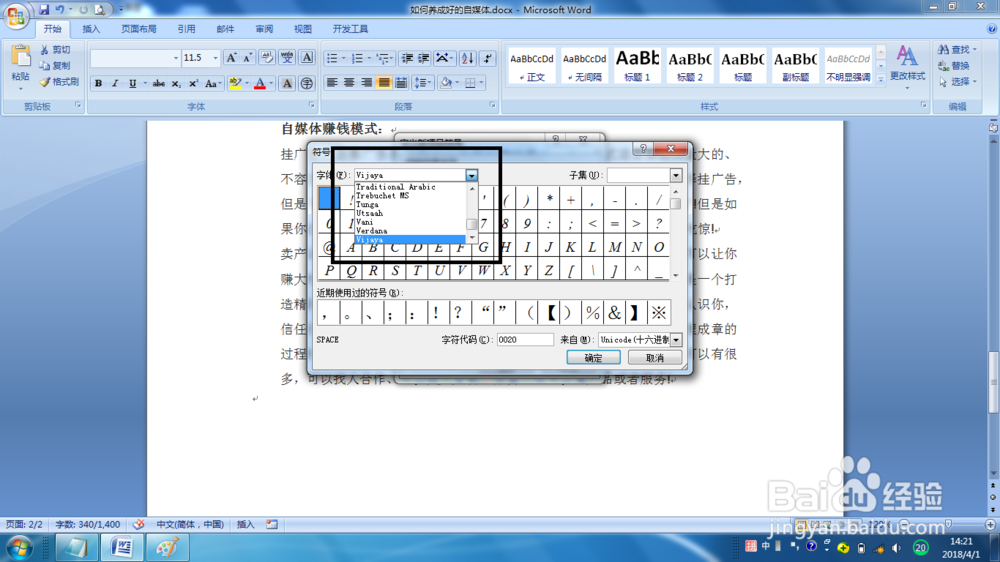Click the Increase Indent icon

coord(423,58)
